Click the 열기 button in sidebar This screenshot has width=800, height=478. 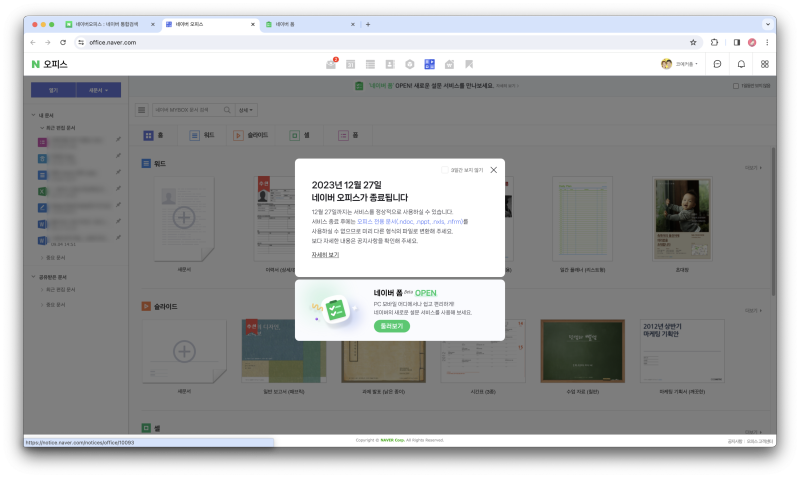54,90
